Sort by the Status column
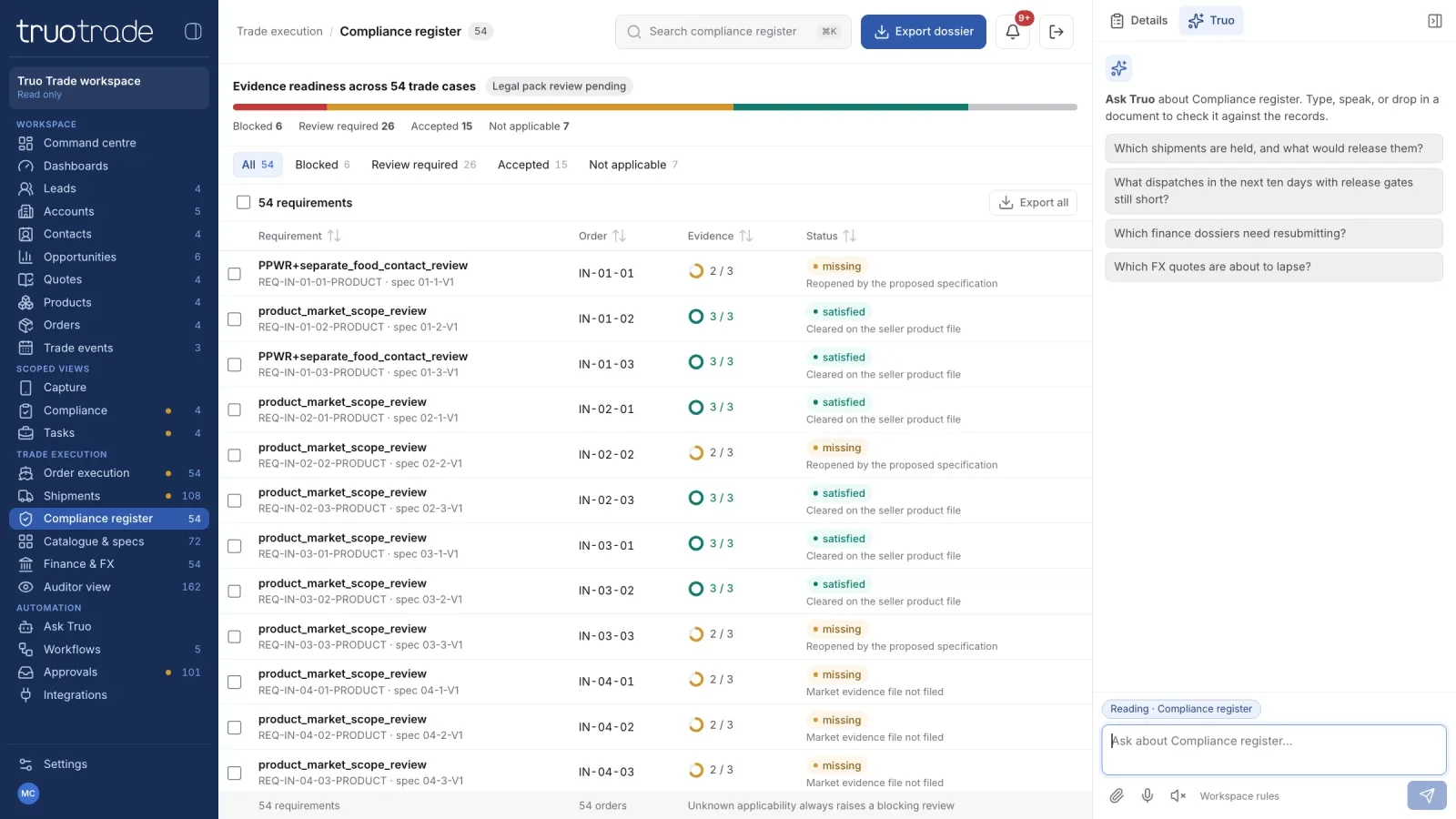The image size is (1456, 819). pos(831,236)
